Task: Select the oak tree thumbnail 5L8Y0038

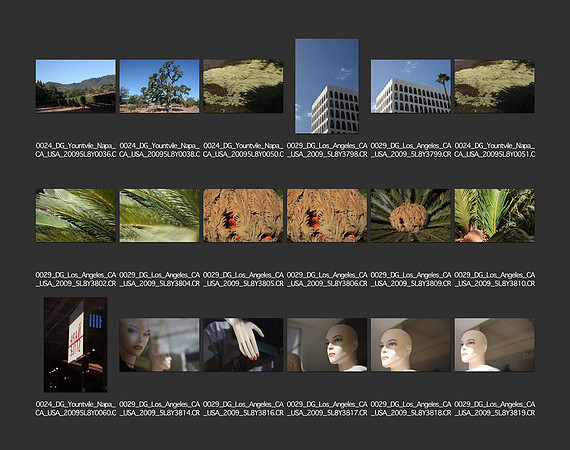Action: 159,86
